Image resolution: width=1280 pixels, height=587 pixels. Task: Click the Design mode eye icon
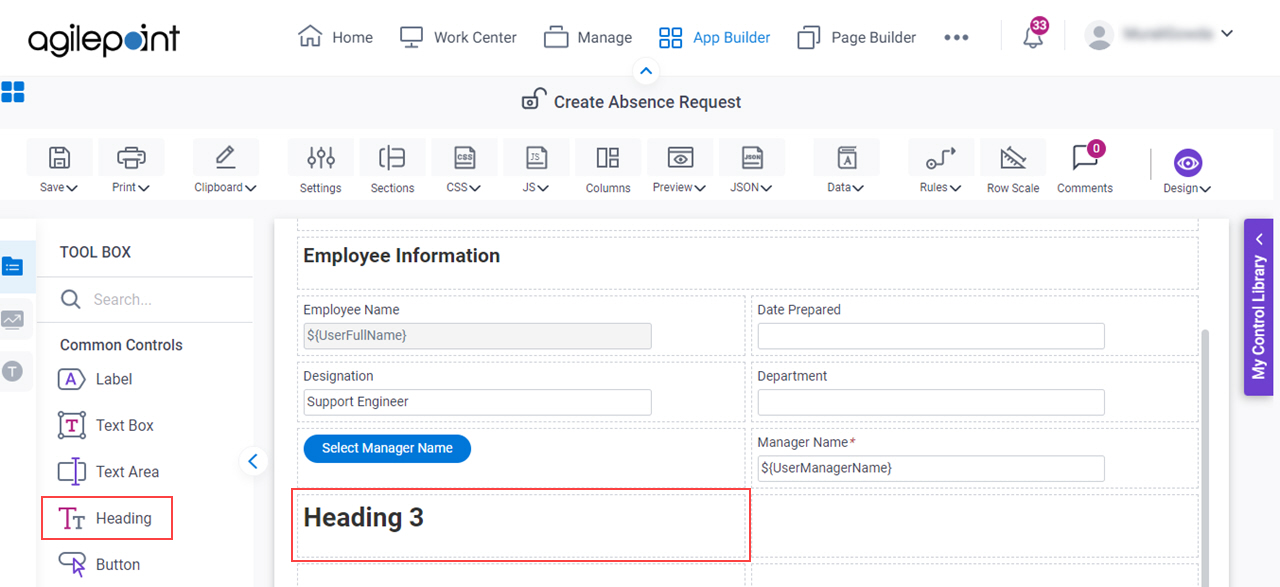pos(1188,163)
